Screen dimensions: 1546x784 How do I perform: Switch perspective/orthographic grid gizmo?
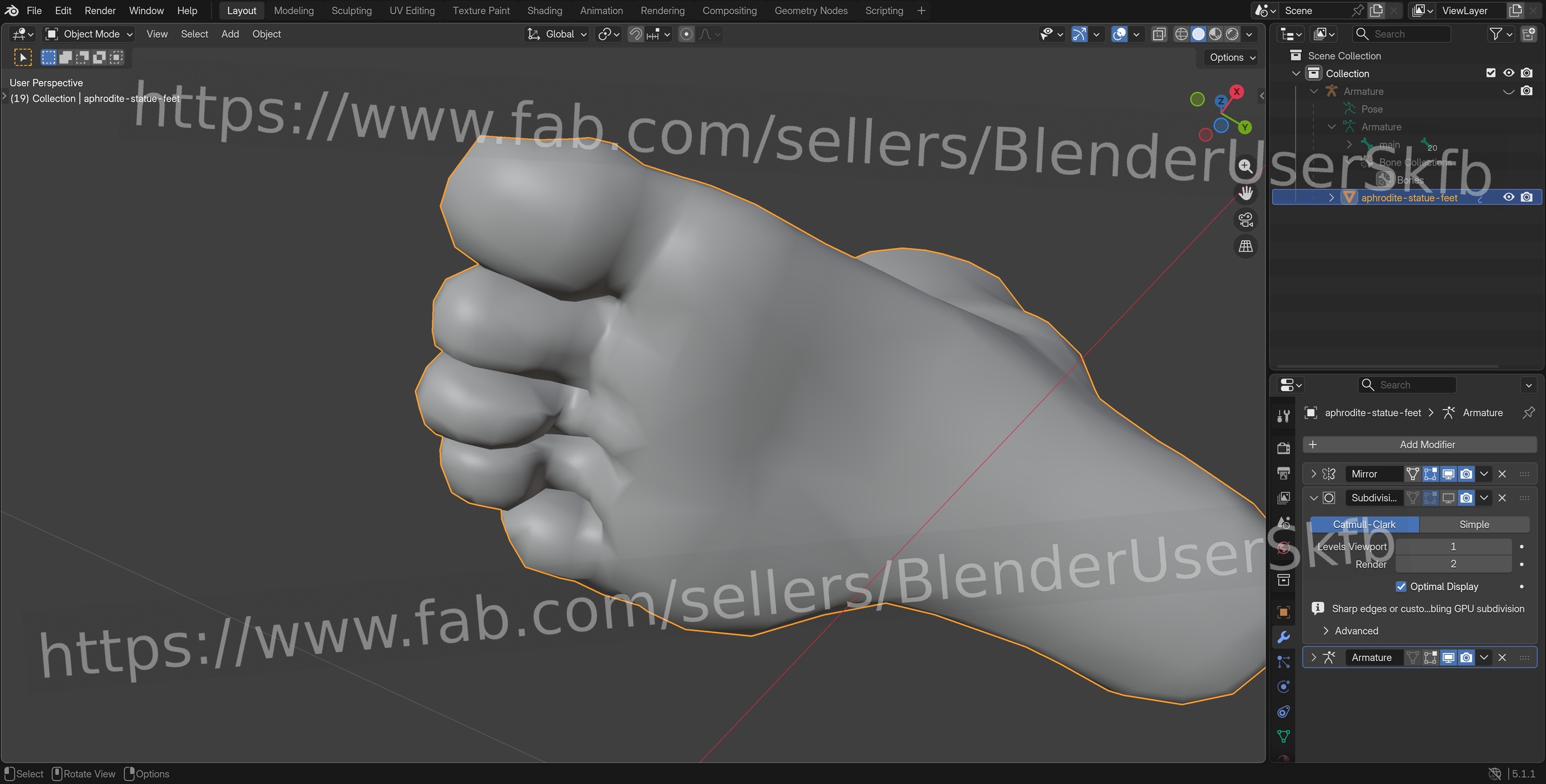click(x=1245, y=246)
